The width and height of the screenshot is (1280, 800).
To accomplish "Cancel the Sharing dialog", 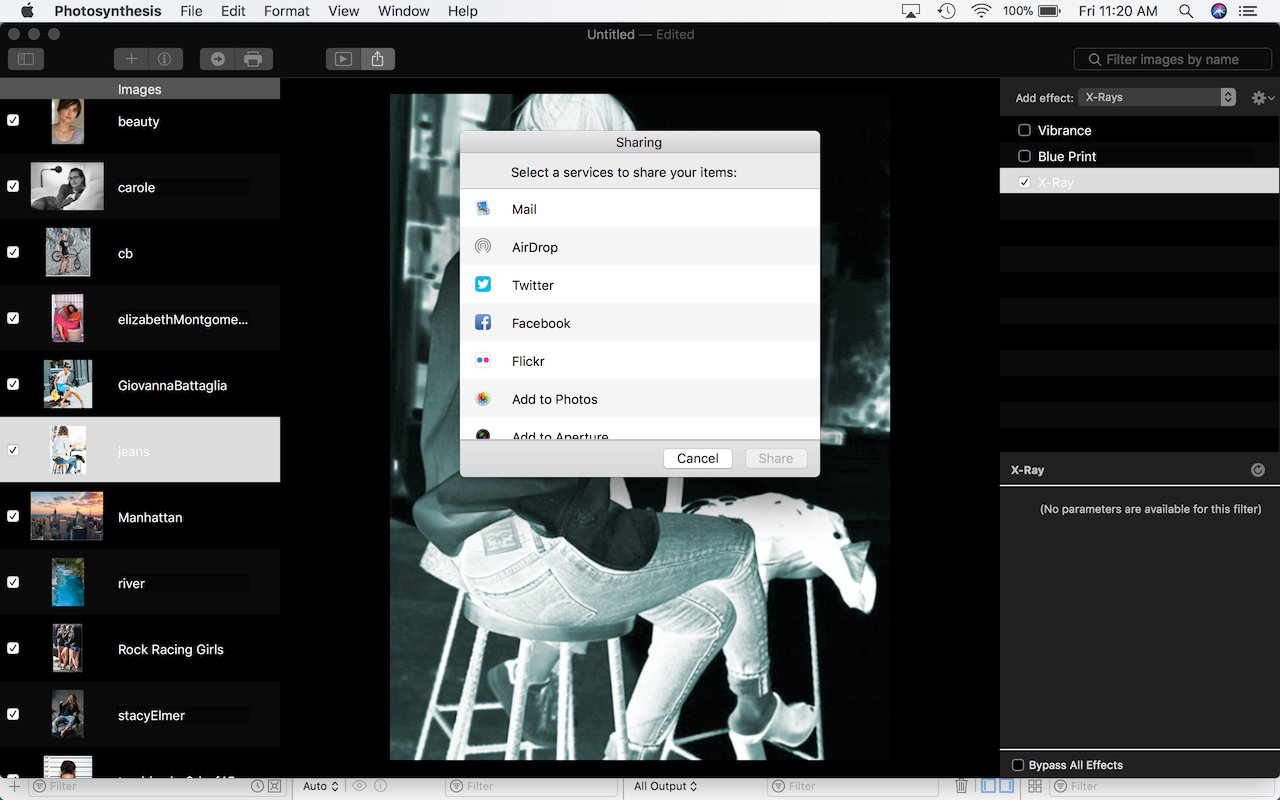I will (x=697, y=458).
